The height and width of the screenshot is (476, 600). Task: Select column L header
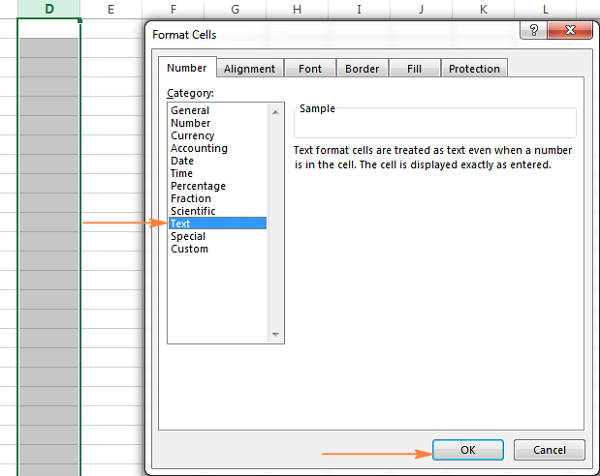tap(546, 9)
